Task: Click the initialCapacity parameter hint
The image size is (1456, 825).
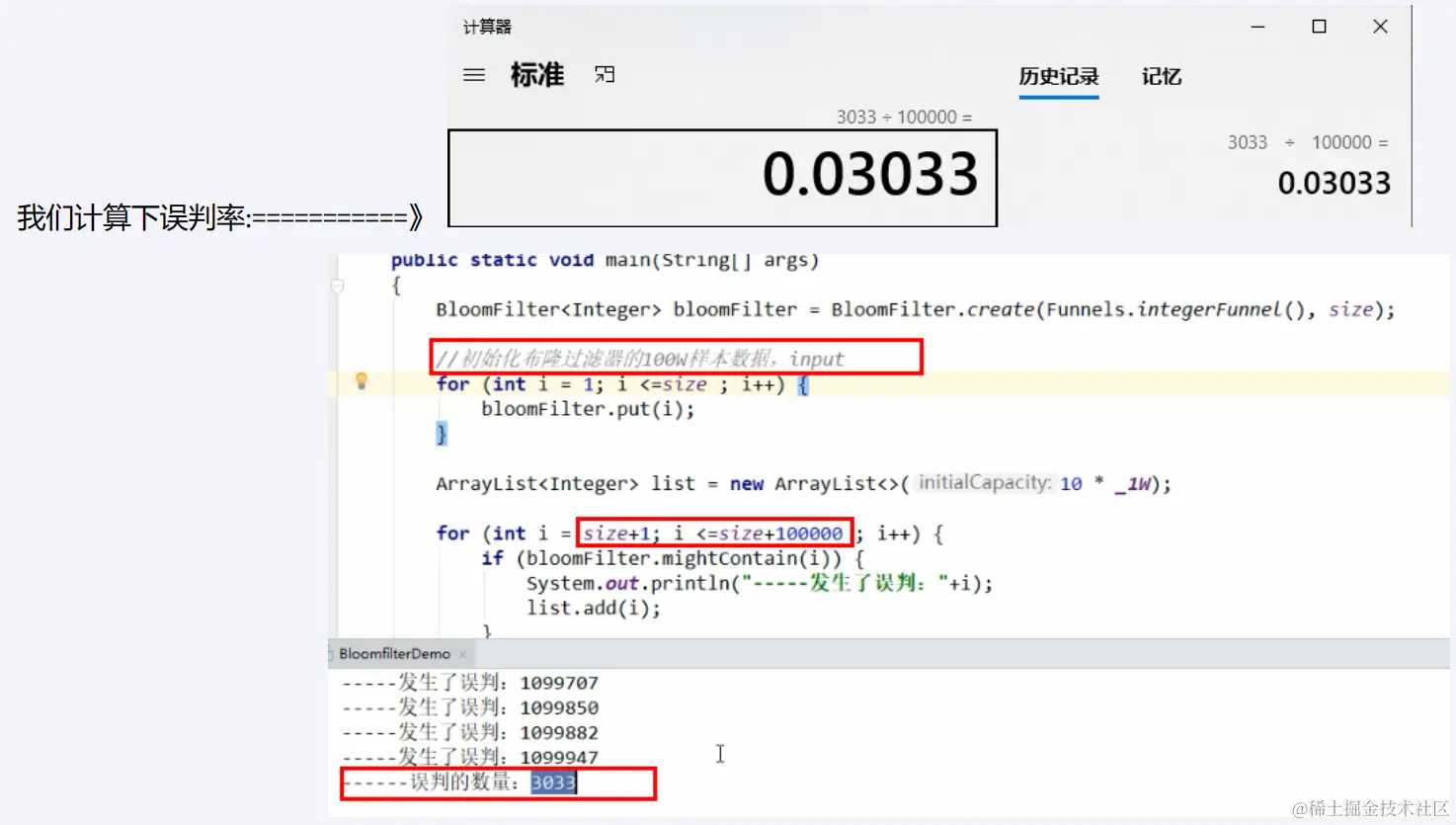Action: [x=985, y=482]
